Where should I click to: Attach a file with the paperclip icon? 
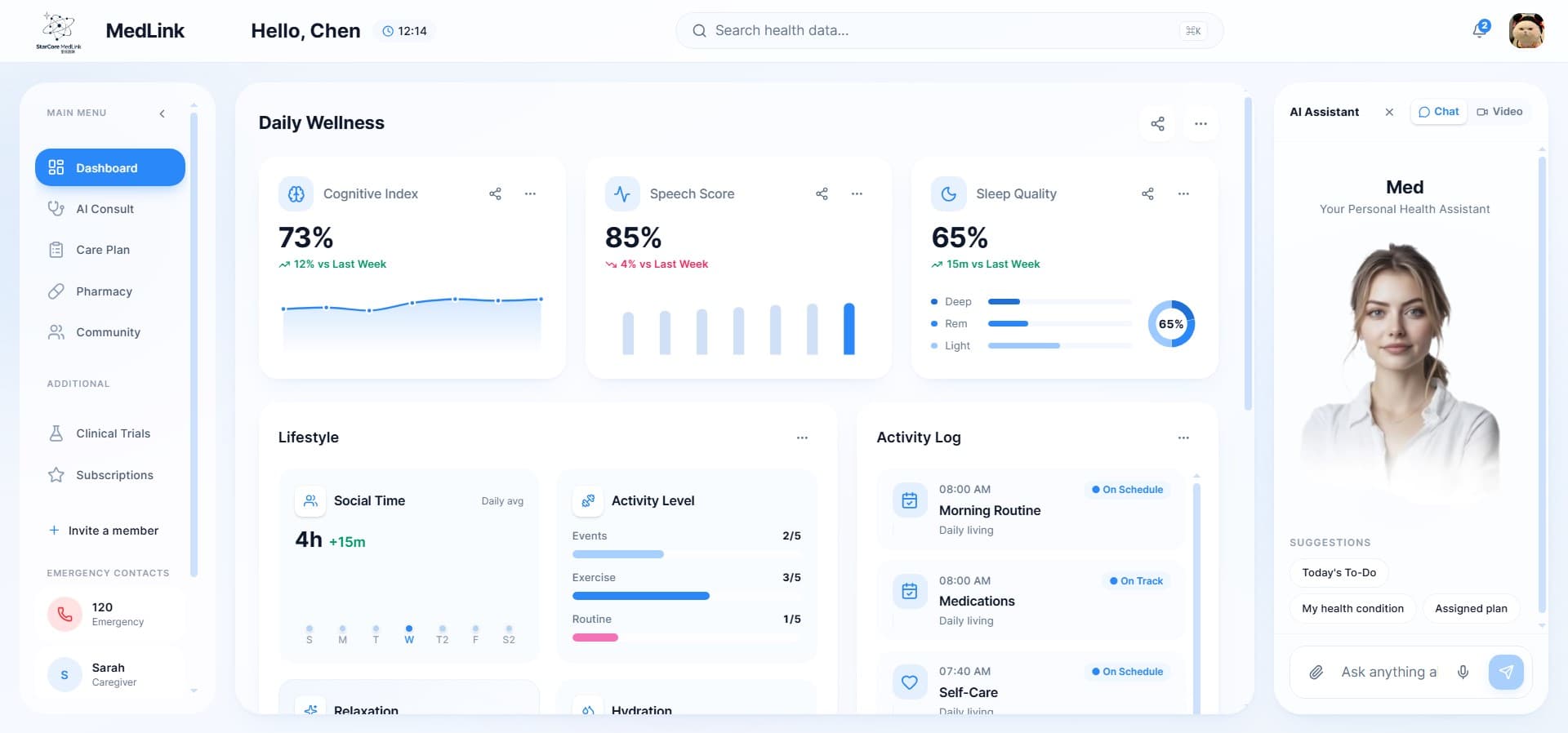coord(1316,673)
